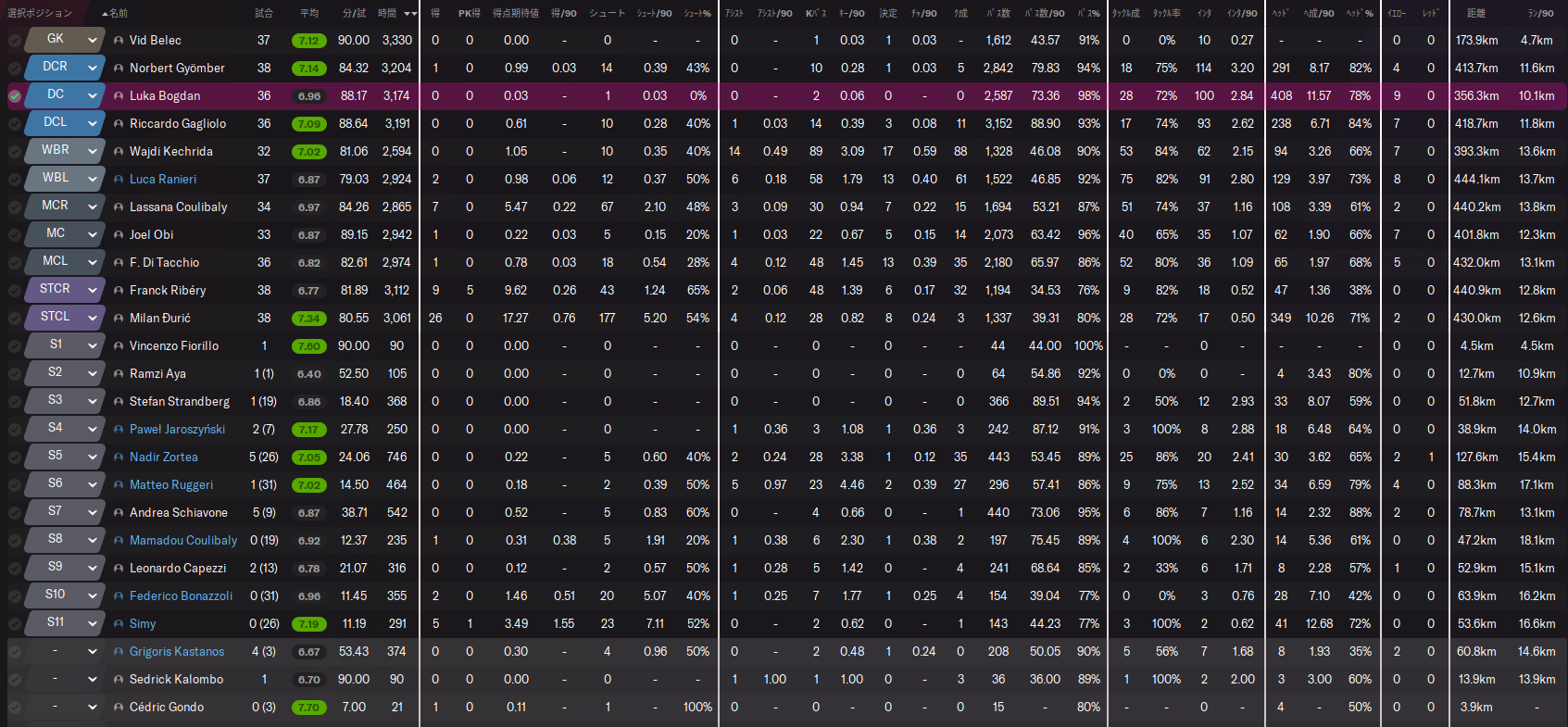Viewport: 1568px width, 727px height.
Task: Open info icon beside Simy
Action: [119, 624]
